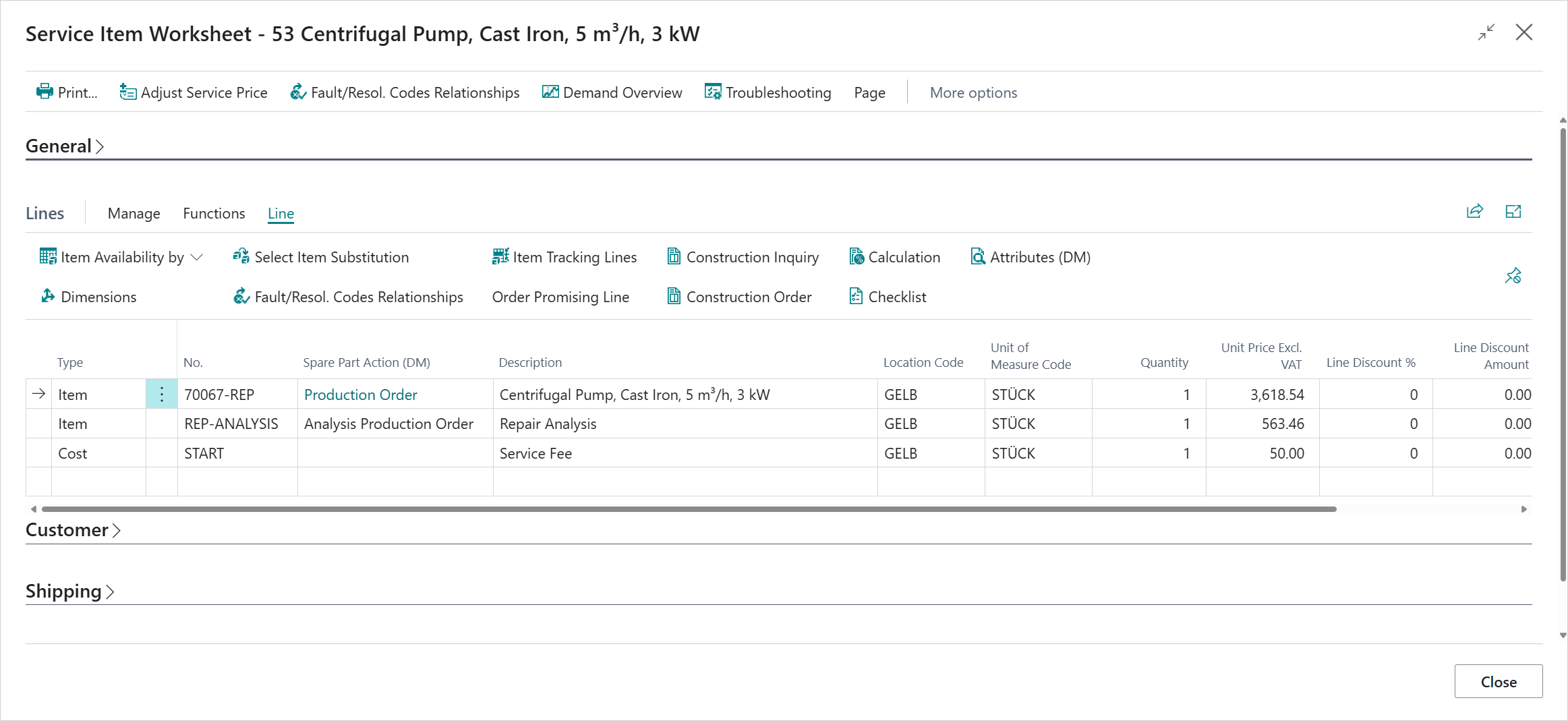Click the Production Order link in the first row
1568x721 pixels.
pyautogui.click(x=360, y=395)
